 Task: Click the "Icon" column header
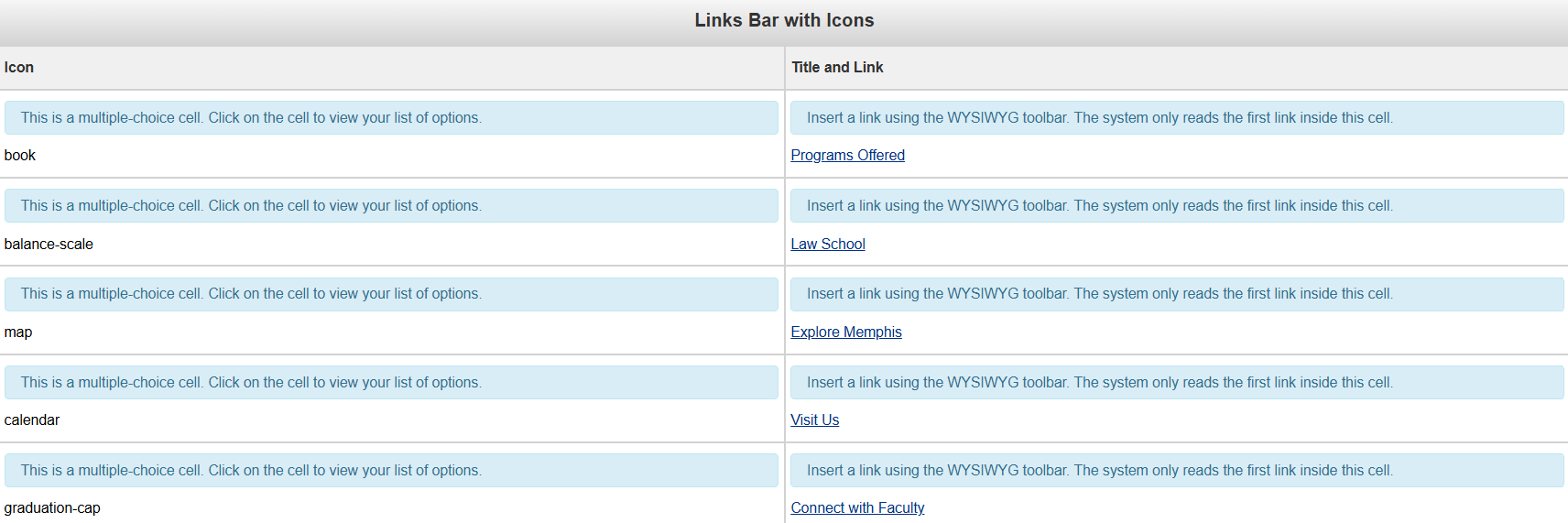tap(19, 68)
